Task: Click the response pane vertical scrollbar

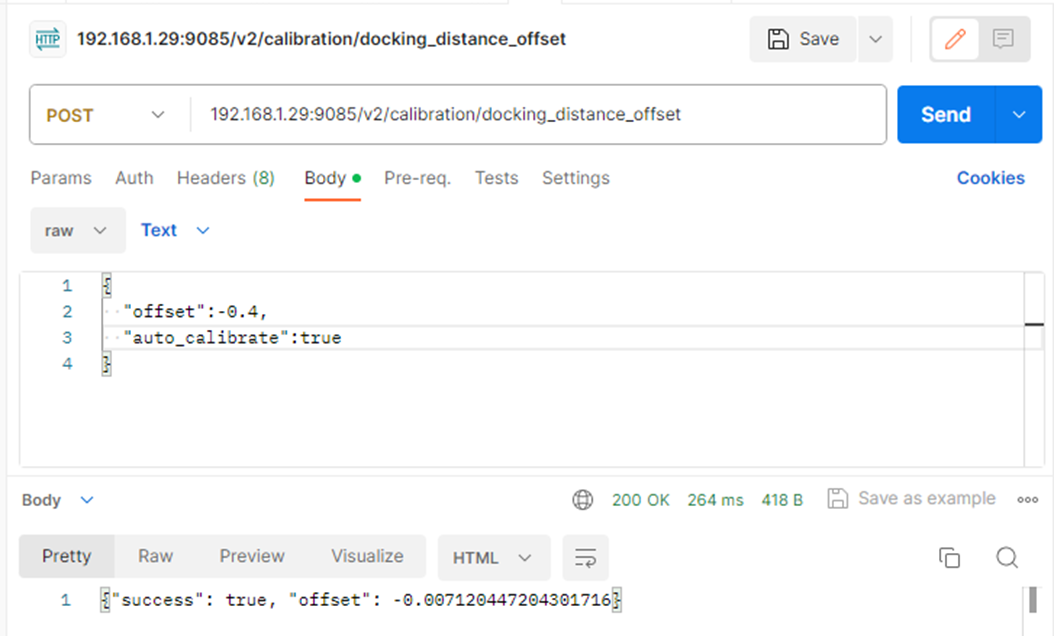Action: (x=1031, y=600)
